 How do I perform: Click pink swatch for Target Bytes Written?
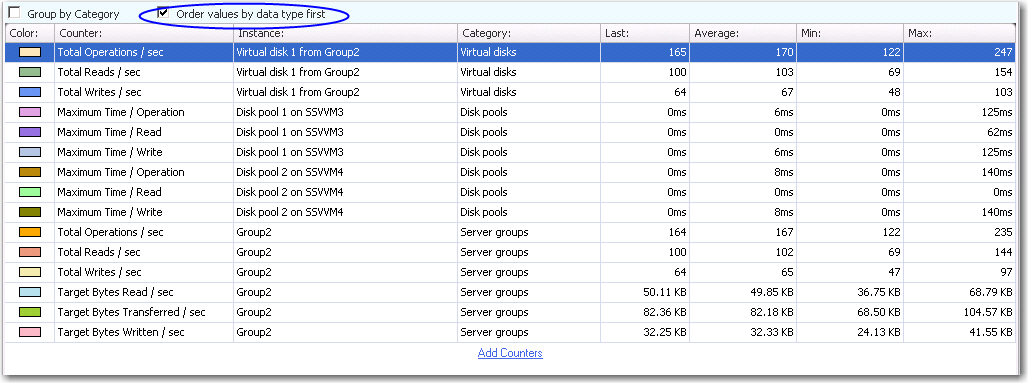31,333
